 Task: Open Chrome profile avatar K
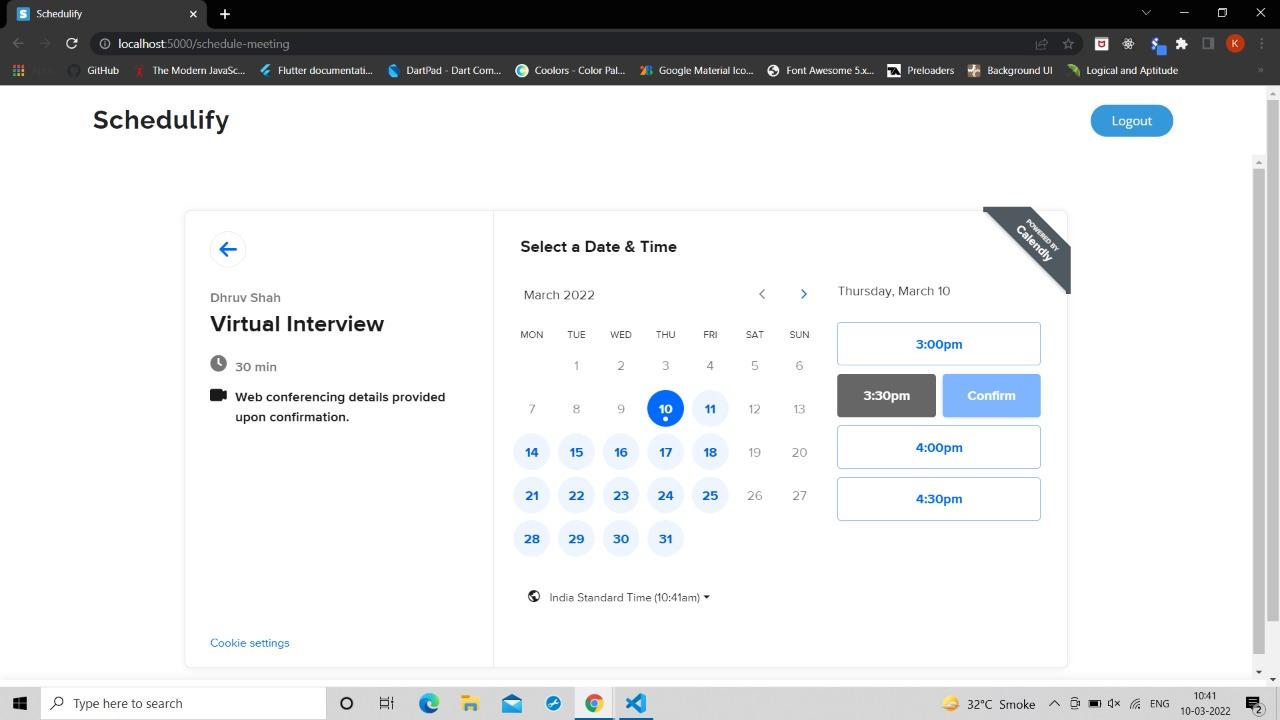[x=1235, y=43]
